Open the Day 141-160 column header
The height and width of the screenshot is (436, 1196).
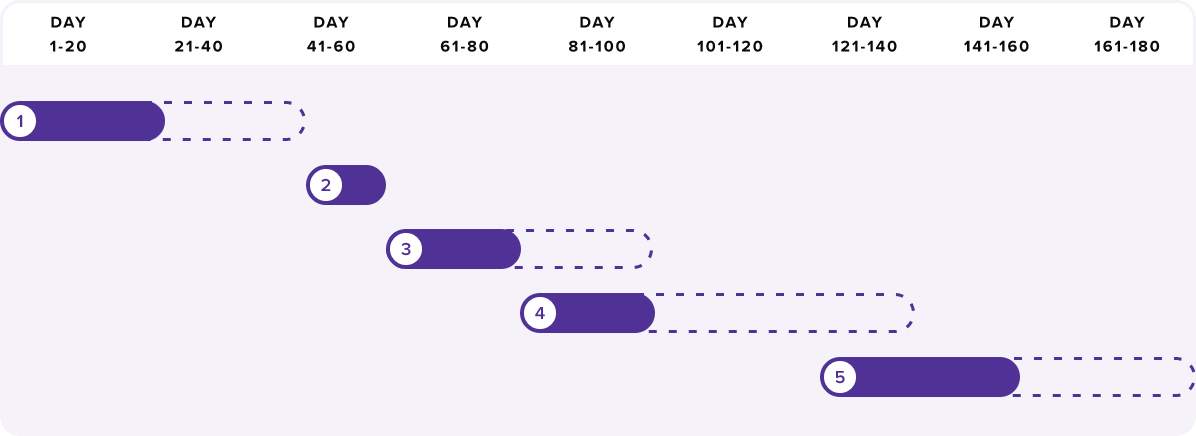tap(996, 34)
